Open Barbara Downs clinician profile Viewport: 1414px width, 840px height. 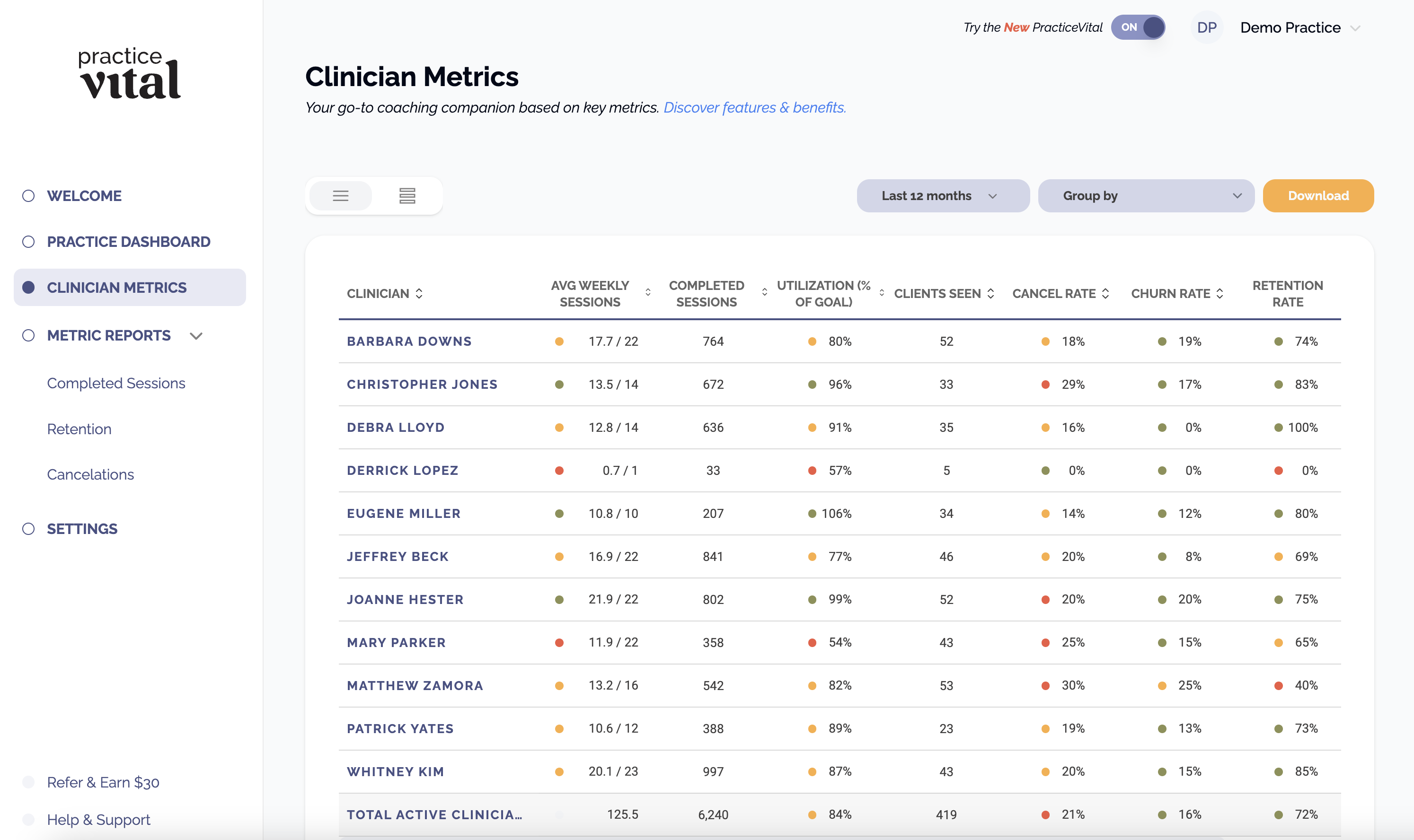point(409,341)
